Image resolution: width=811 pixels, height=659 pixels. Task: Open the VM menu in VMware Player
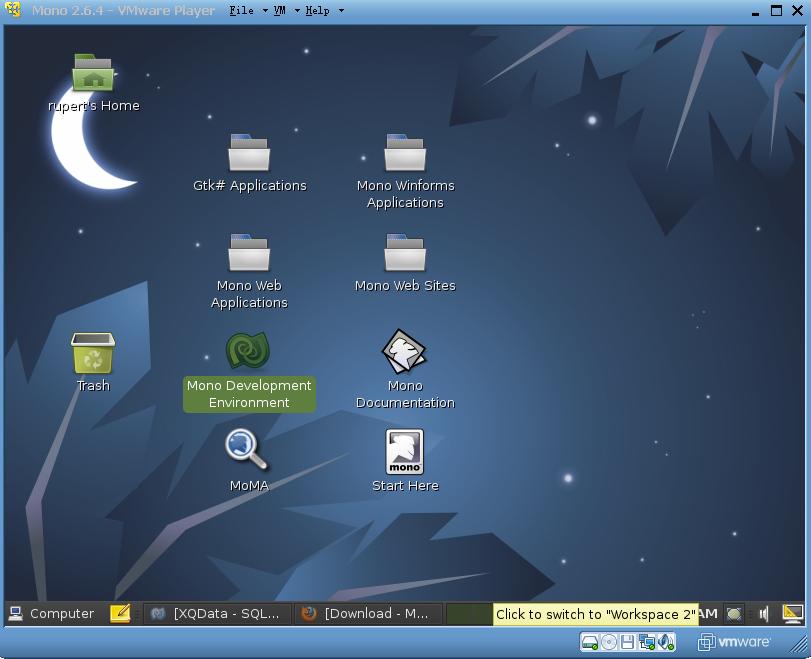tap(279, 10)
